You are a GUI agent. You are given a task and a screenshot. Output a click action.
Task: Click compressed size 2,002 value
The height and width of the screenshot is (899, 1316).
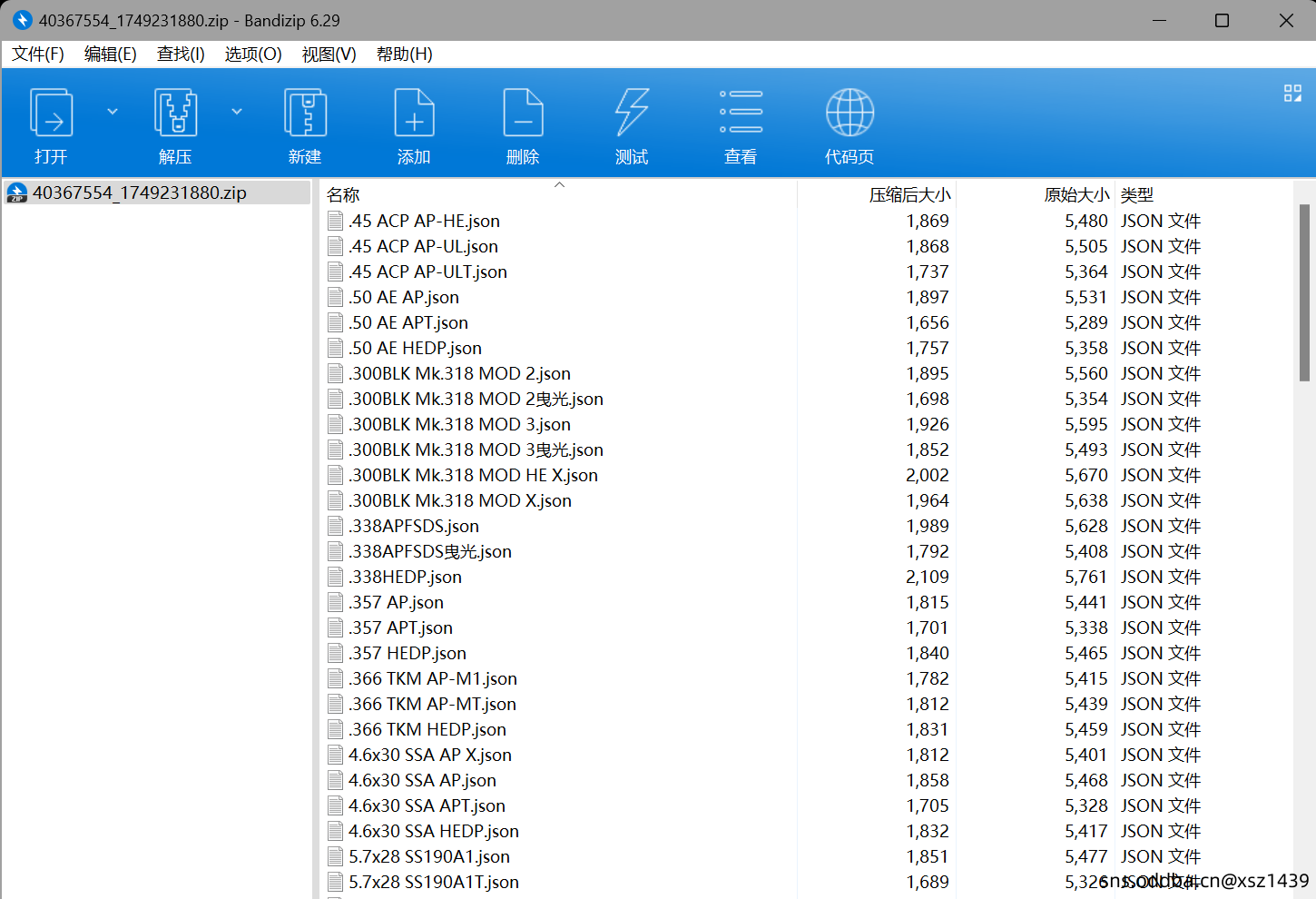point(928,475)
